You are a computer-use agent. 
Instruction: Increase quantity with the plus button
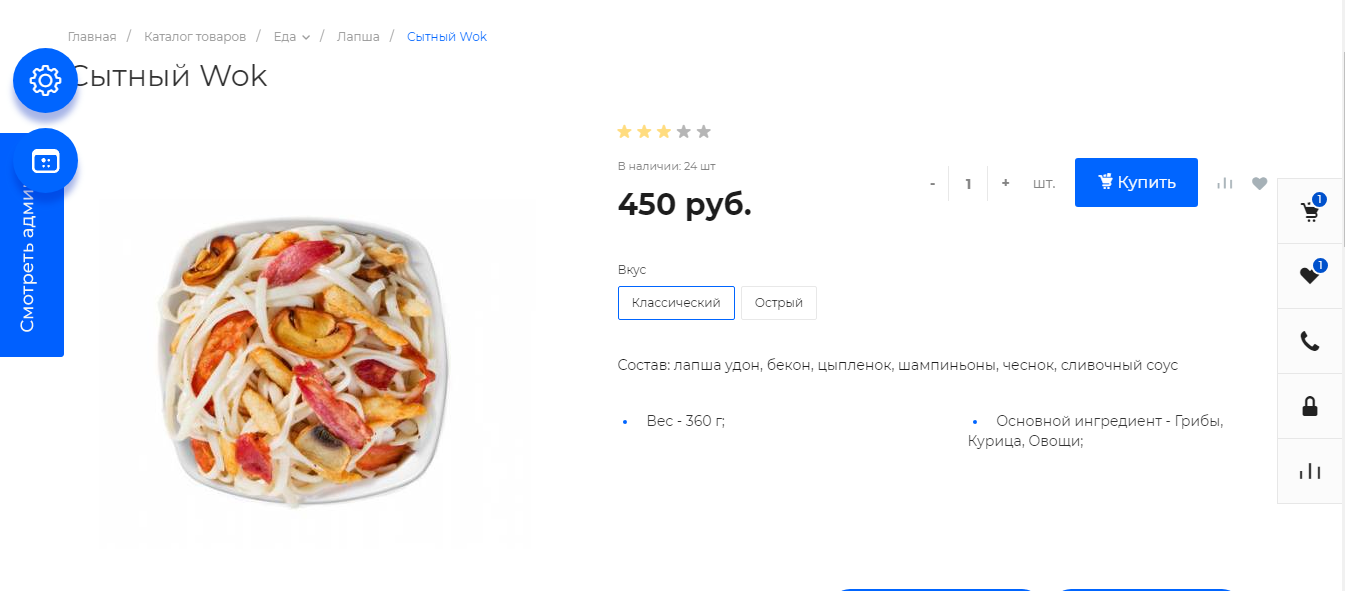(x=1005, y=183)
